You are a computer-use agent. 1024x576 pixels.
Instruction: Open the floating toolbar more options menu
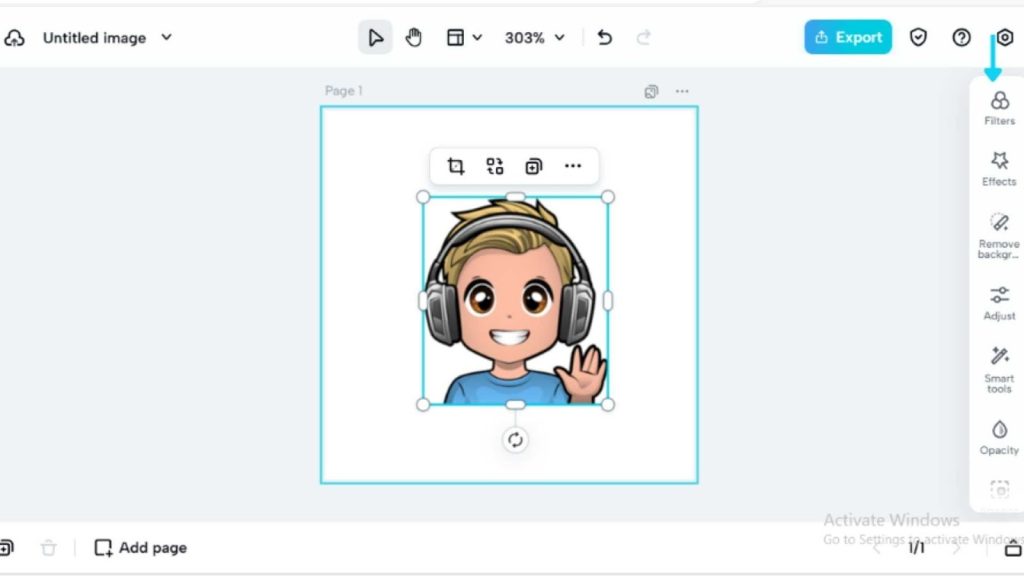(573, 166)
